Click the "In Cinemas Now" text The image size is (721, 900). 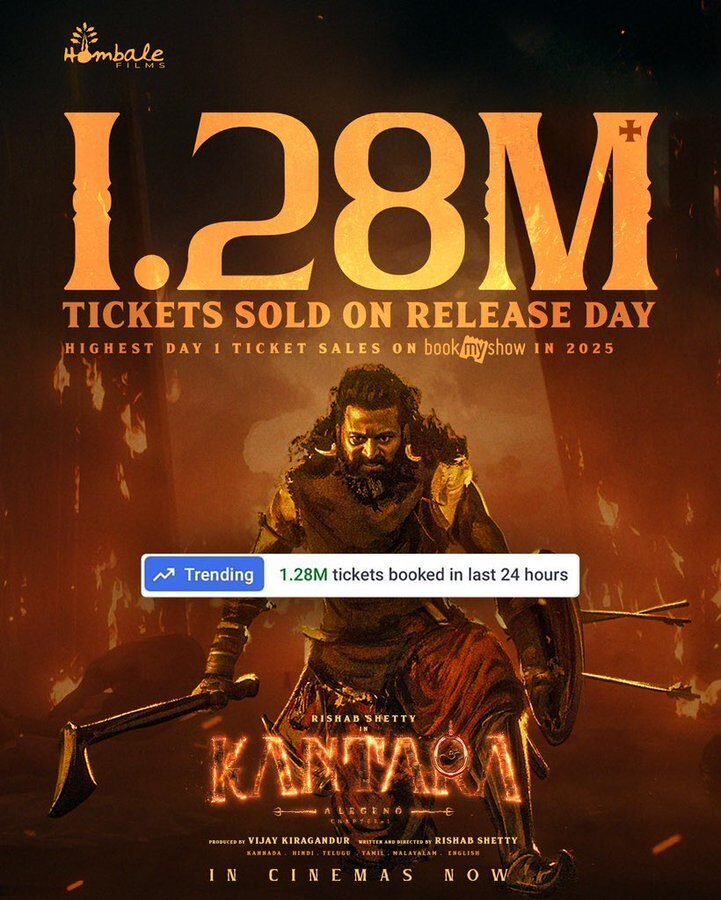click(360, 875)
